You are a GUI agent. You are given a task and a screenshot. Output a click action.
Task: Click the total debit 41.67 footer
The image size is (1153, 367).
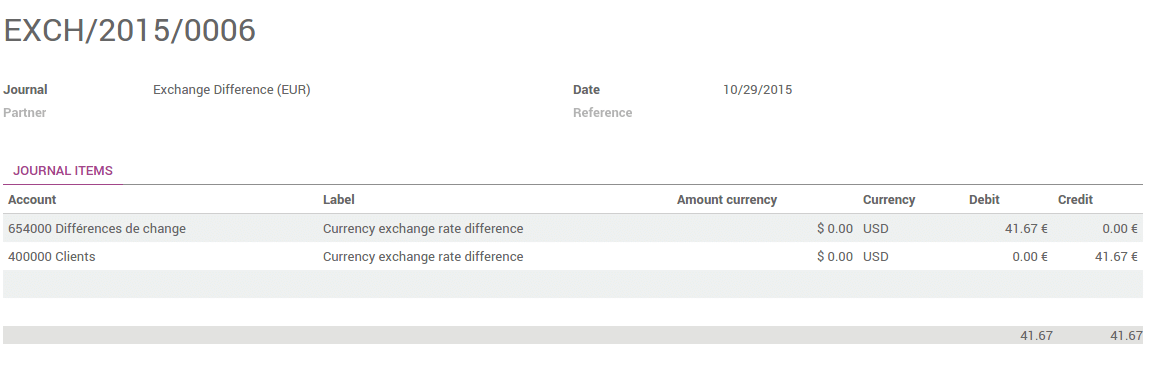1036,335
